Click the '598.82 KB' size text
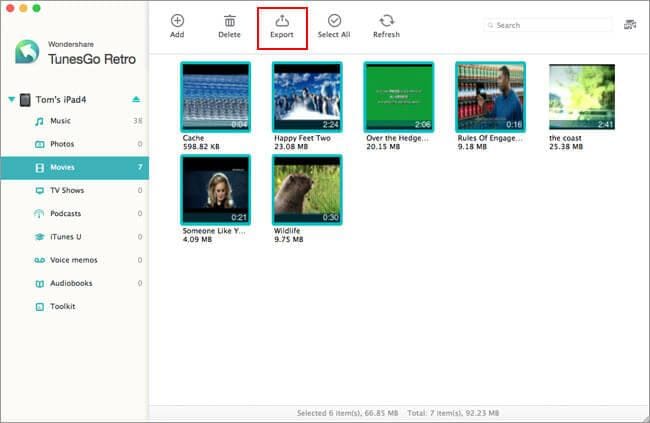Image resolution: width=650 pixels, height=423 pixels. (x=201, y=147)
